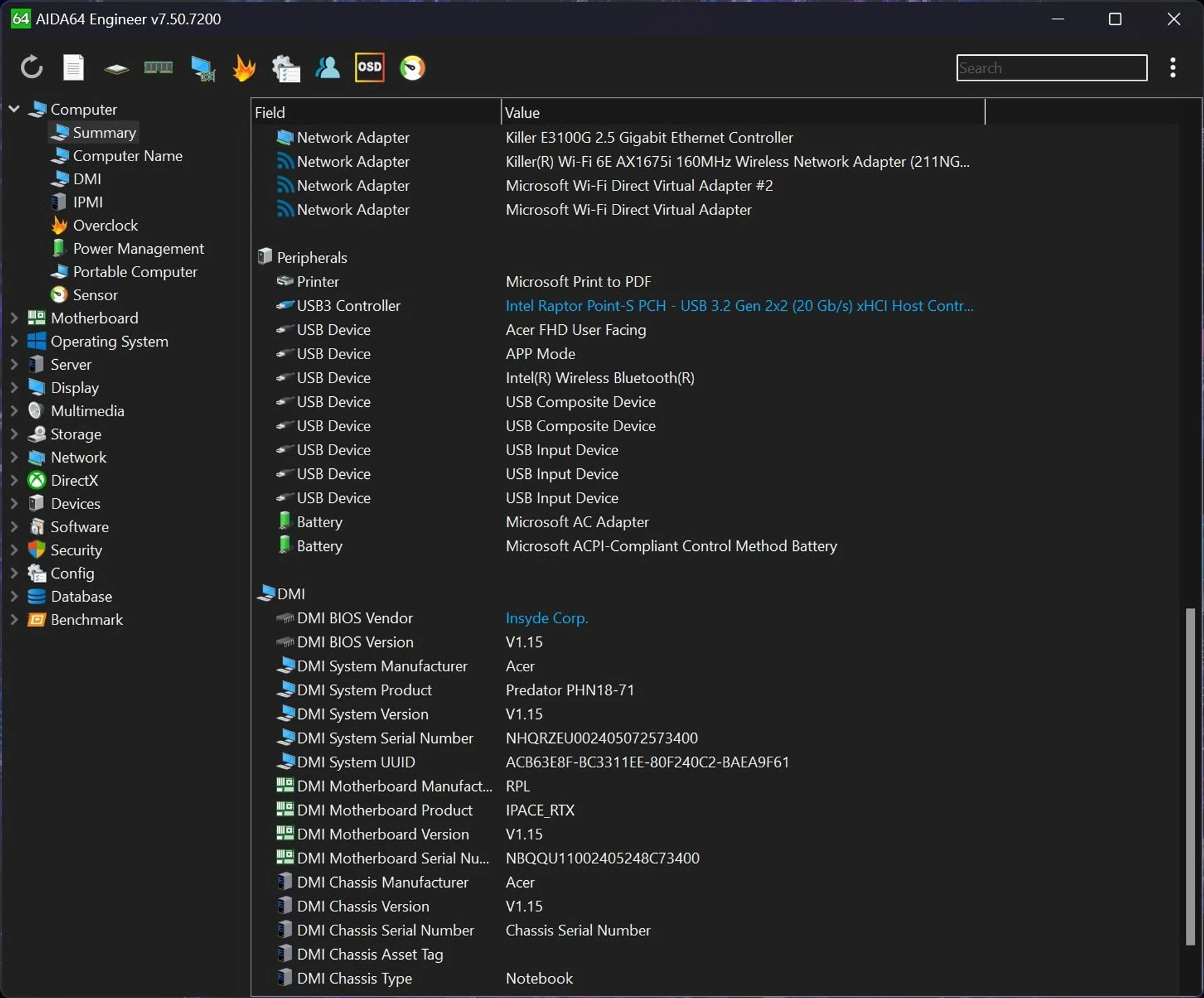Screen dimensions: 1204x998
Task: Select the Predator PHN18-71 product value
Action: pos(569,690)
